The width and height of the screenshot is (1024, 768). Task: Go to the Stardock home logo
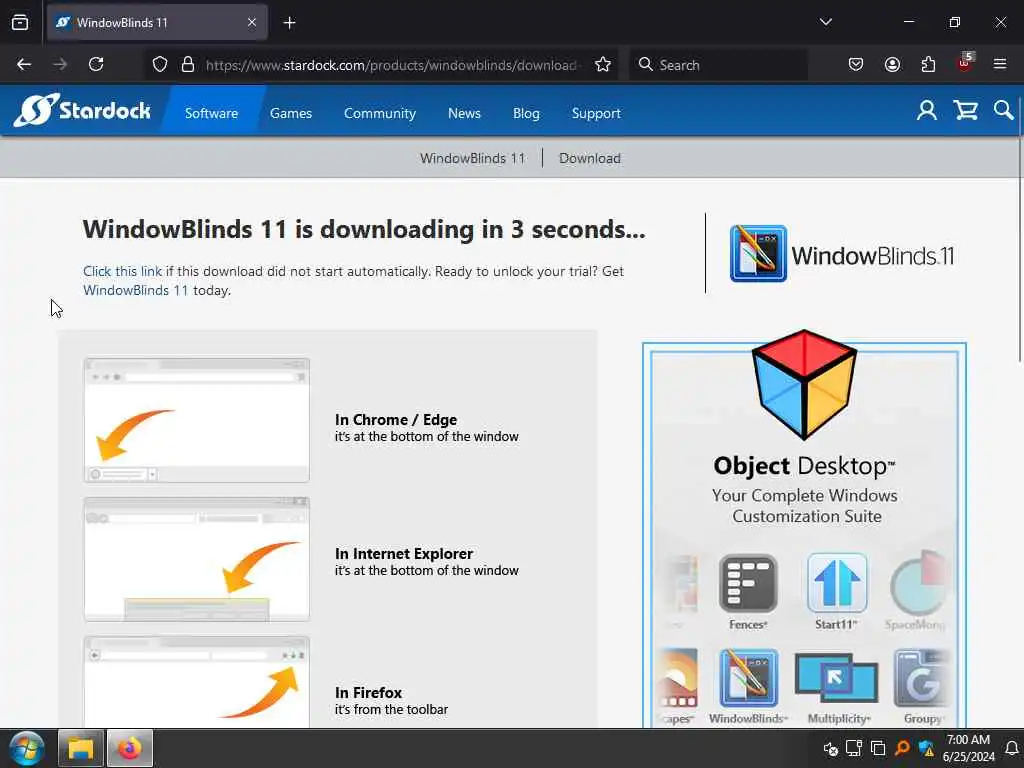point(82,110)
